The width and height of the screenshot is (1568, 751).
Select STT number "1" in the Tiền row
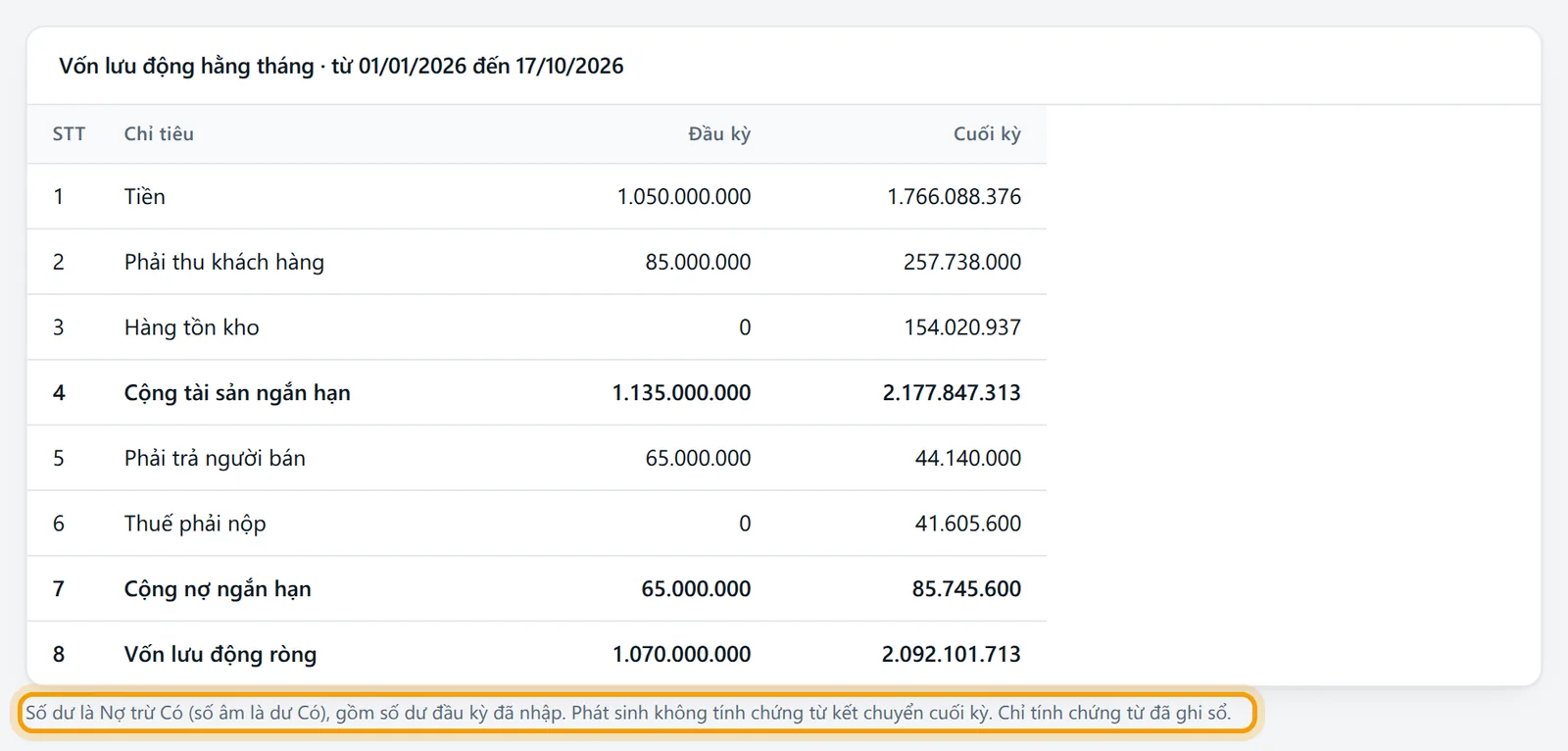[59, 197]
